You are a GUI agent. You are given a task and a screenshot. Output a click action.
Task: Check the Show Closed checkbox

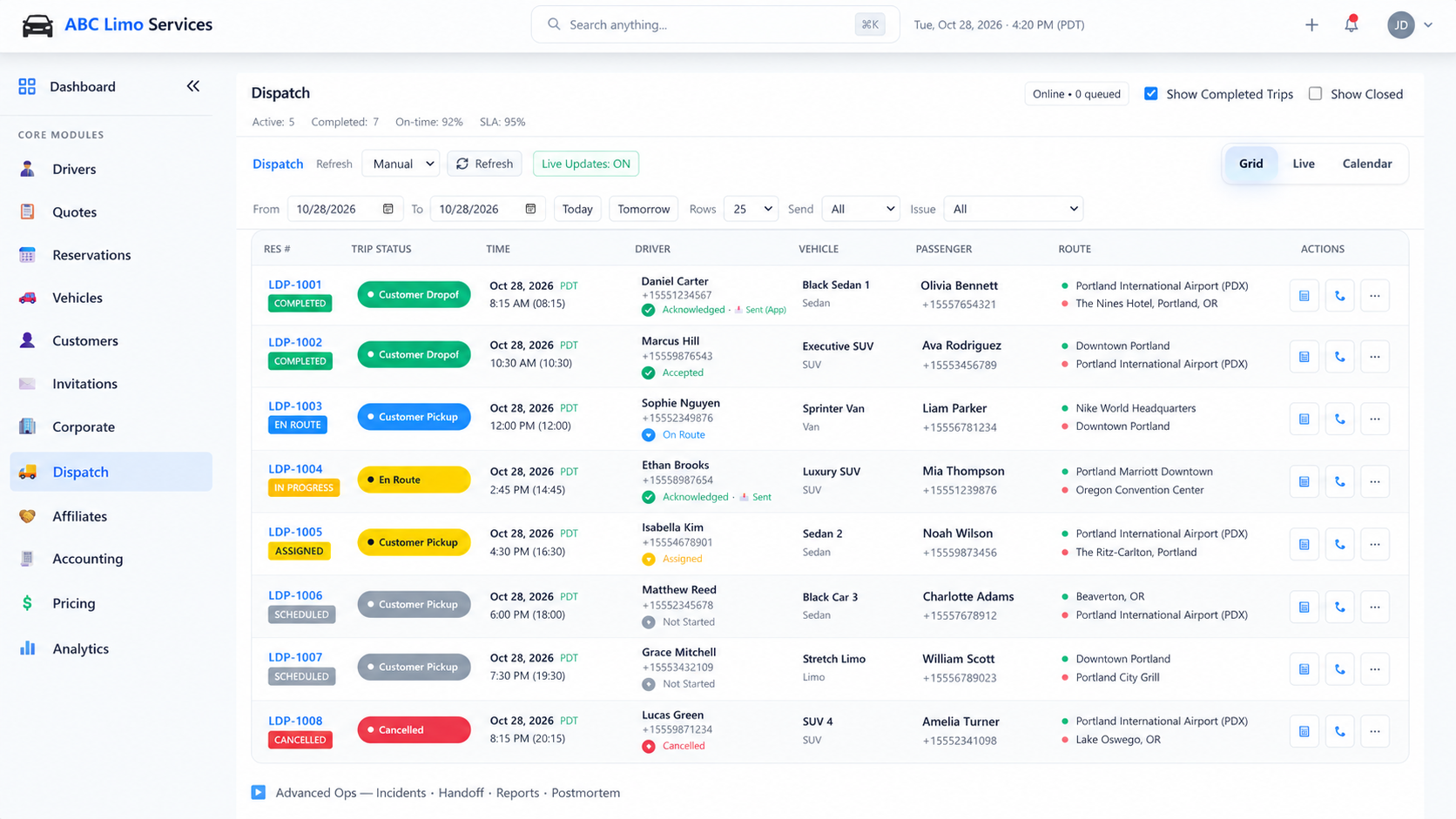[x=1315, y=94]
